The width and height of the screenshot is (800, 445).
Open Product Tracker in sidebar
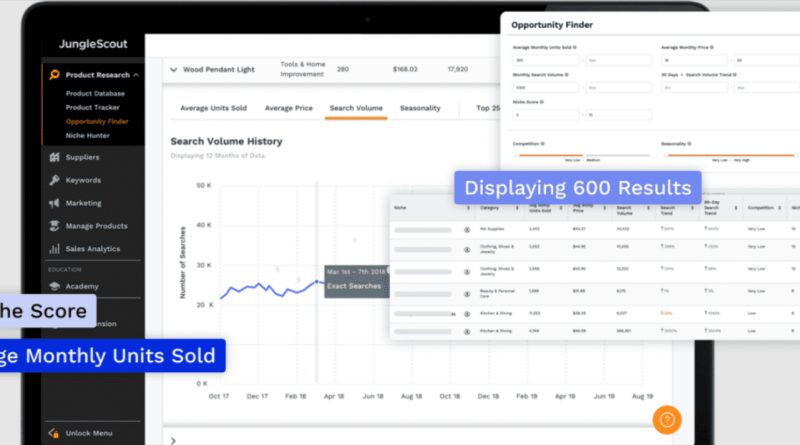pos(92,107)
